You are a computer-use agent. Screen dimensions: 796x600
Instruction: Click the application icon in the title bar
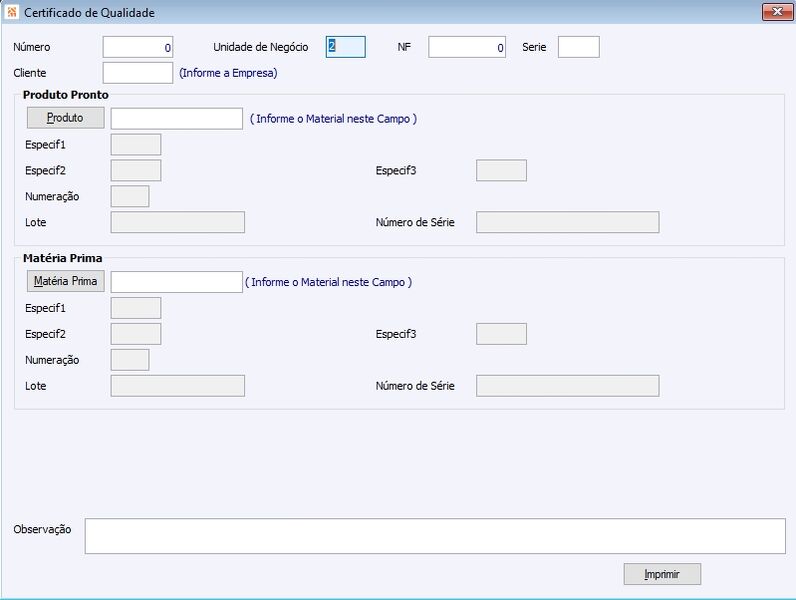(12, 12)
